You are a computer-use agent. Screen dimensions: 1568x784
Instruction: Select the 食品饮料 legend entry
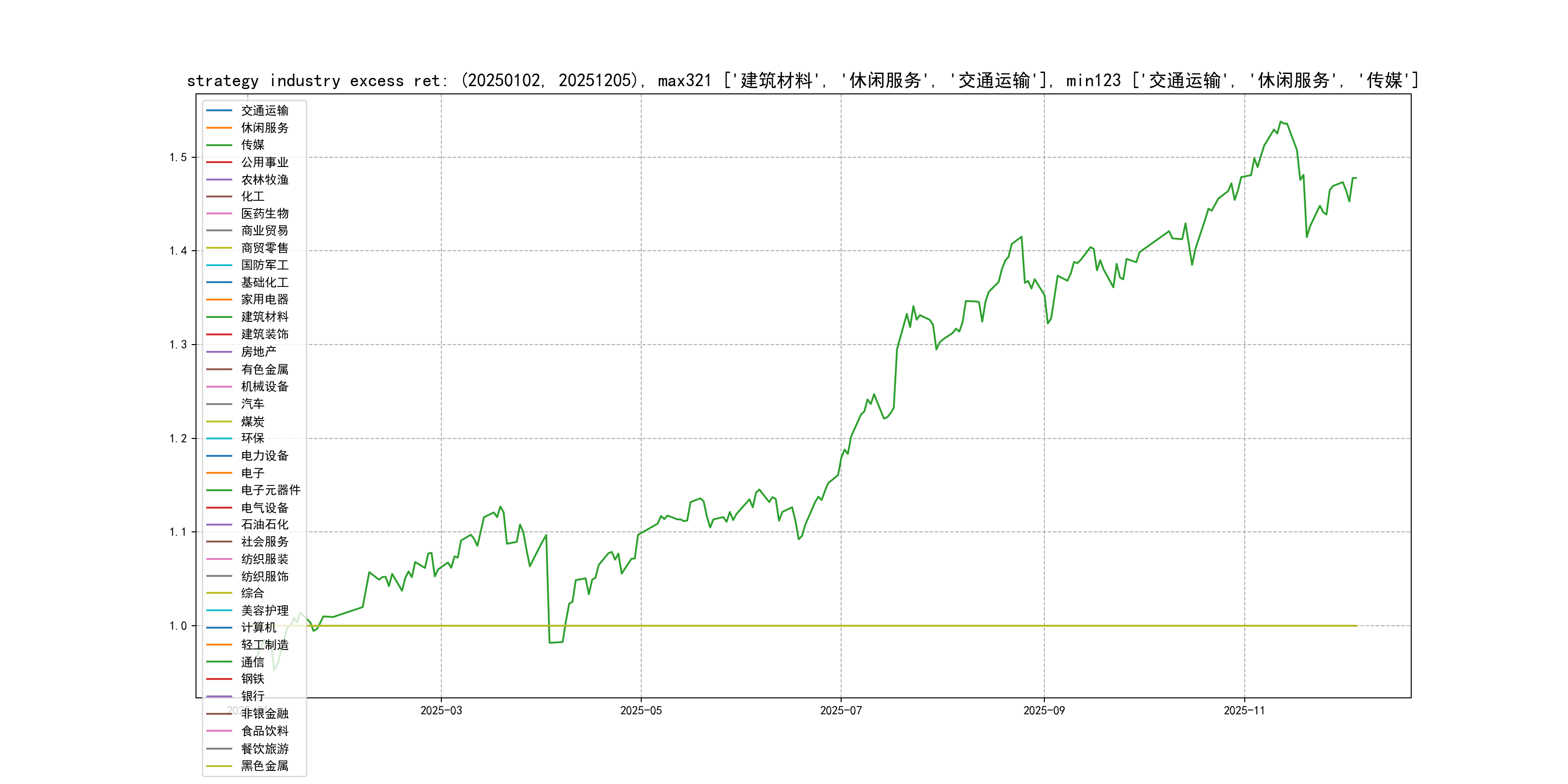(265, 731)
